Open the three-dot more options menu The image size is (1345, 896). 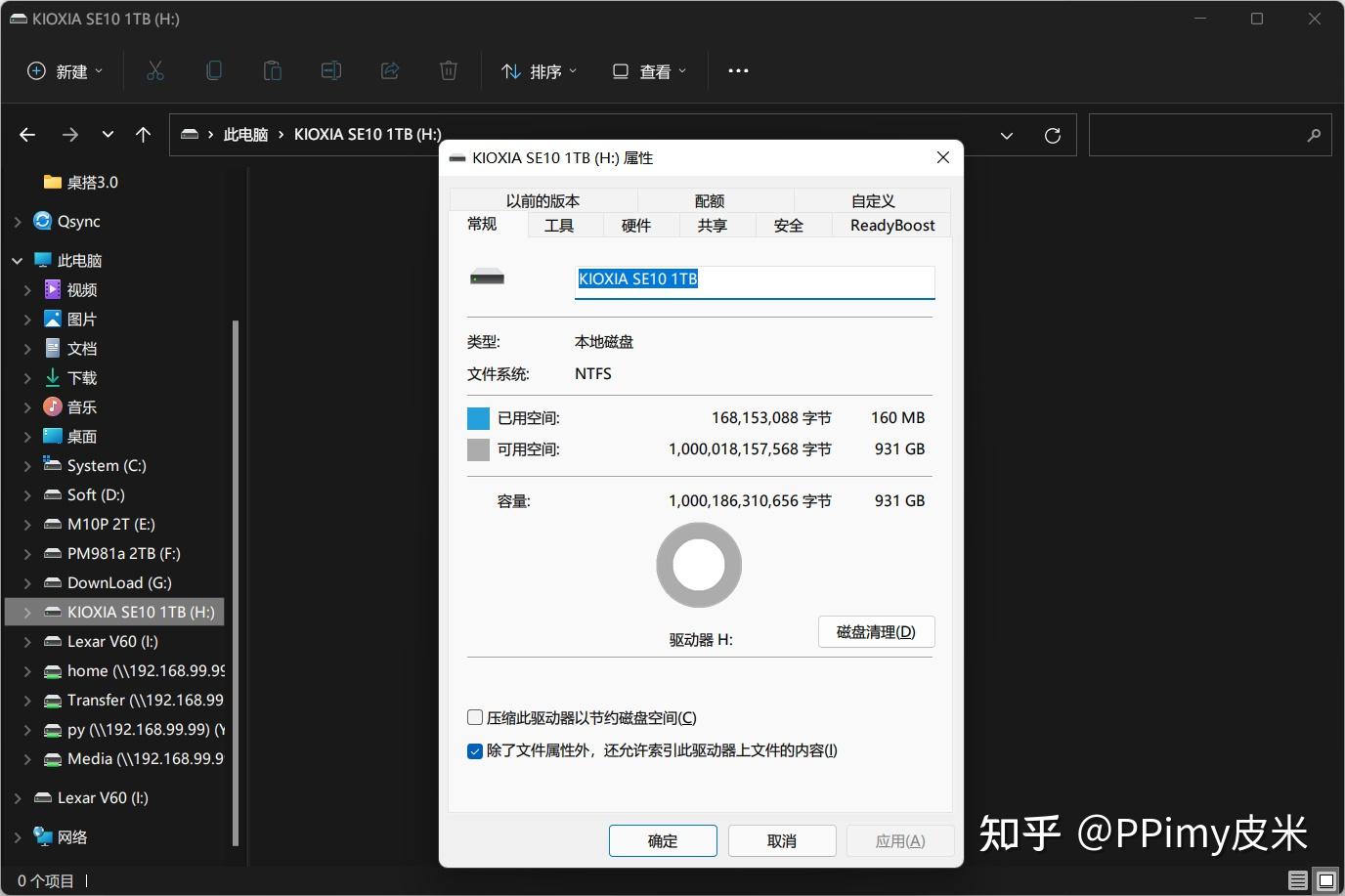click(738, 70)
